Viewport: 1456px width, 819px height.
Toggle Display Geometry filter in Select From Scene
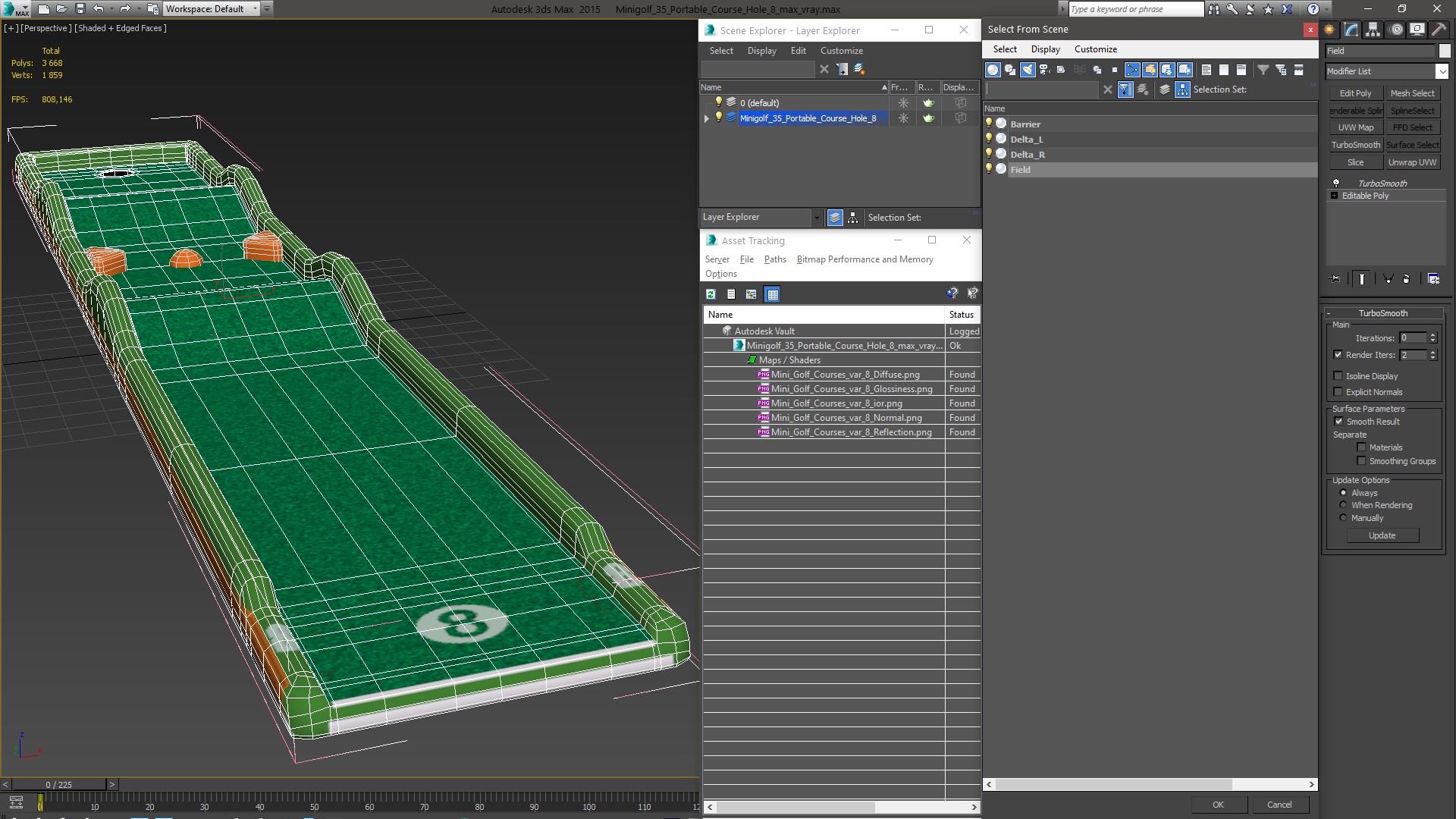(x=993, y=70)
